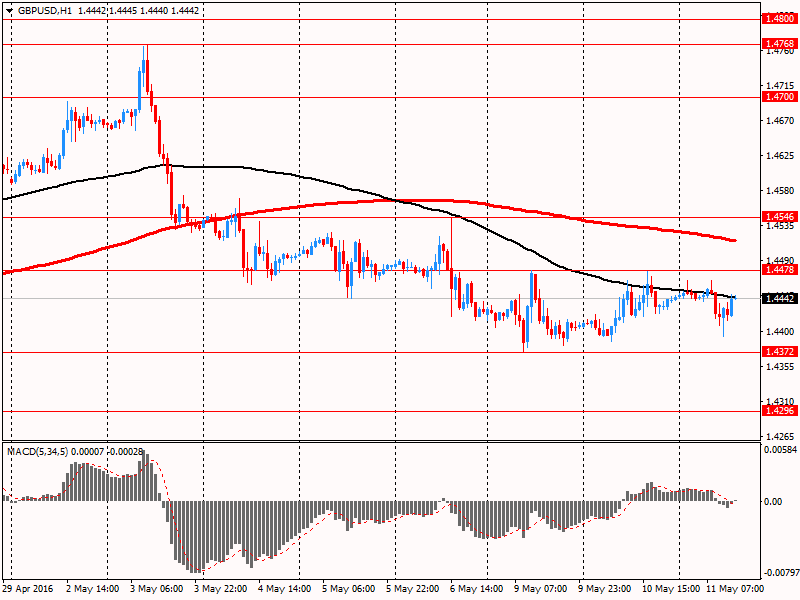This screenshot has width=800, height=600.
Task: Select the MACD scale value 0.00584
Action: [780, 449]
